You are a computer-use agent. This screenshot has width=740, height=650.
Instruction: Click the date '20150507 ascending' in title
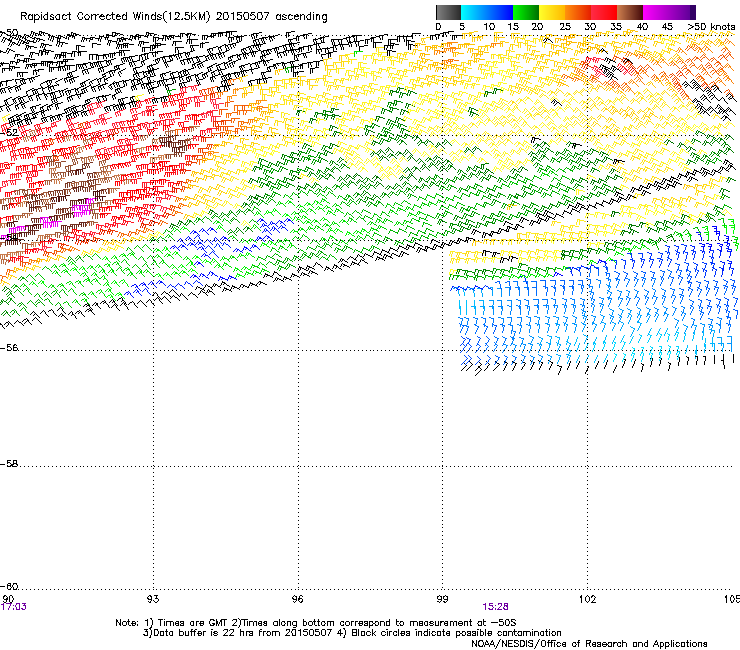tap(271, 17)
